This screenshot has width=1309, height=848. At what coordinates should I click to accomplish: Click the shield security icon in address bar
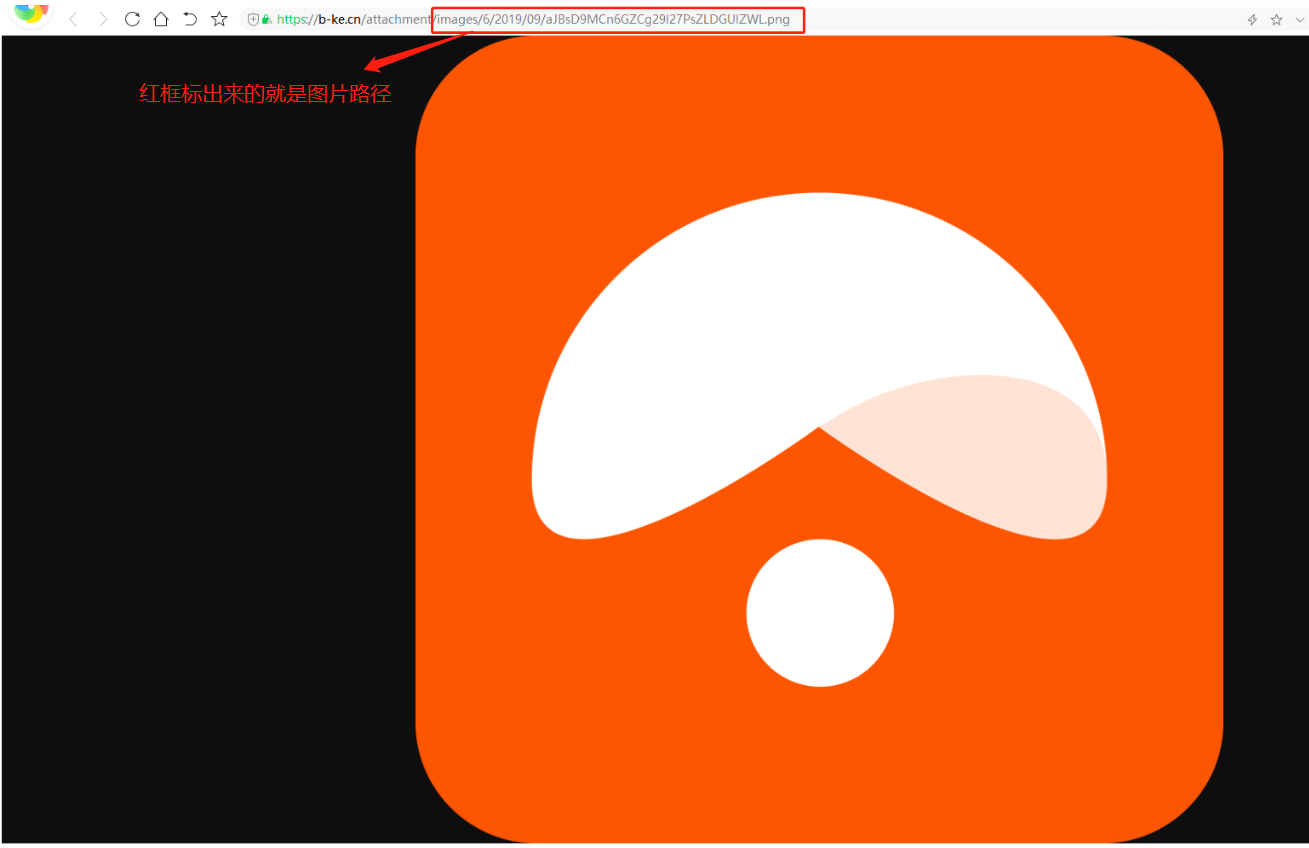pos(252,19)
